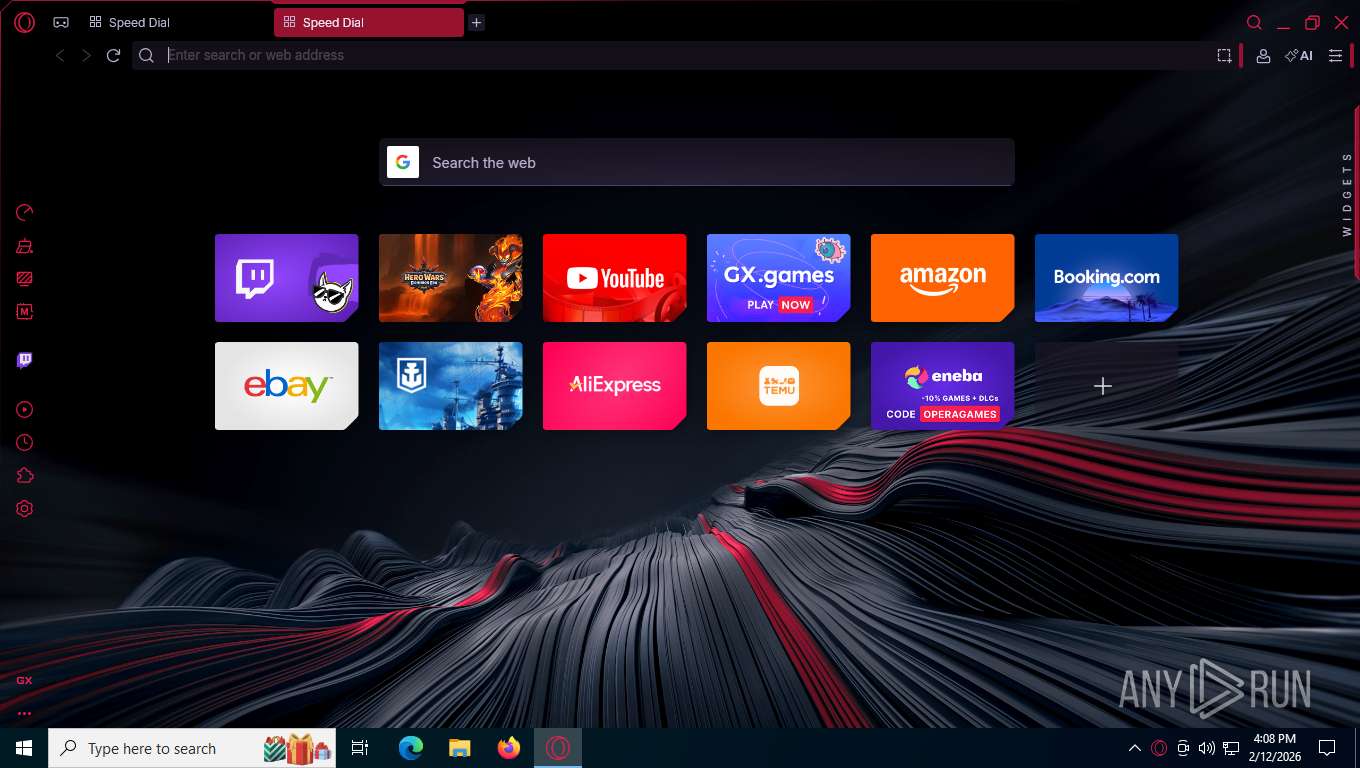Open the Hero Wars speed dial tile
The width and height of the screenshot is (1360, 768).
pos(450,278)
